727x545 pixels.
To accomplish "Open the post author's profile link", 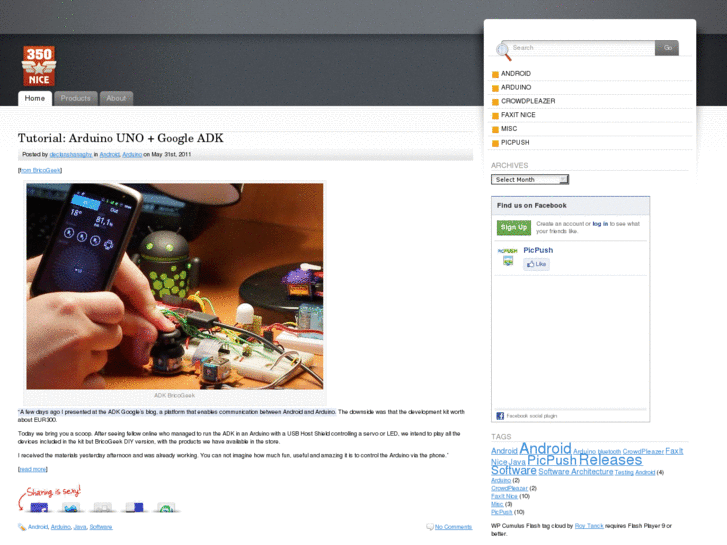I will pos(70,154).
